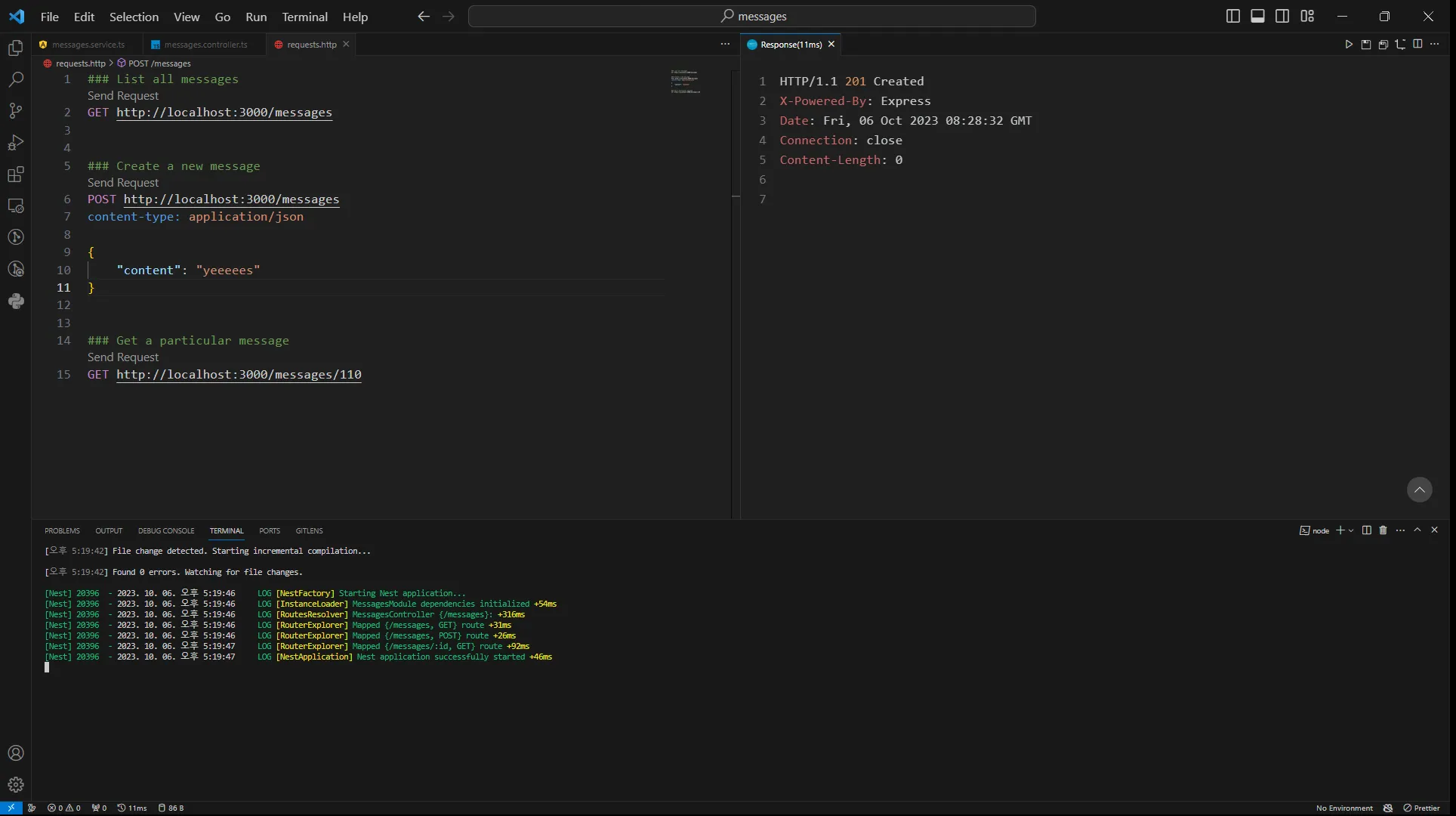
Task: Open the Python extension sidebar icon
Action: click(x=16, y=301)
